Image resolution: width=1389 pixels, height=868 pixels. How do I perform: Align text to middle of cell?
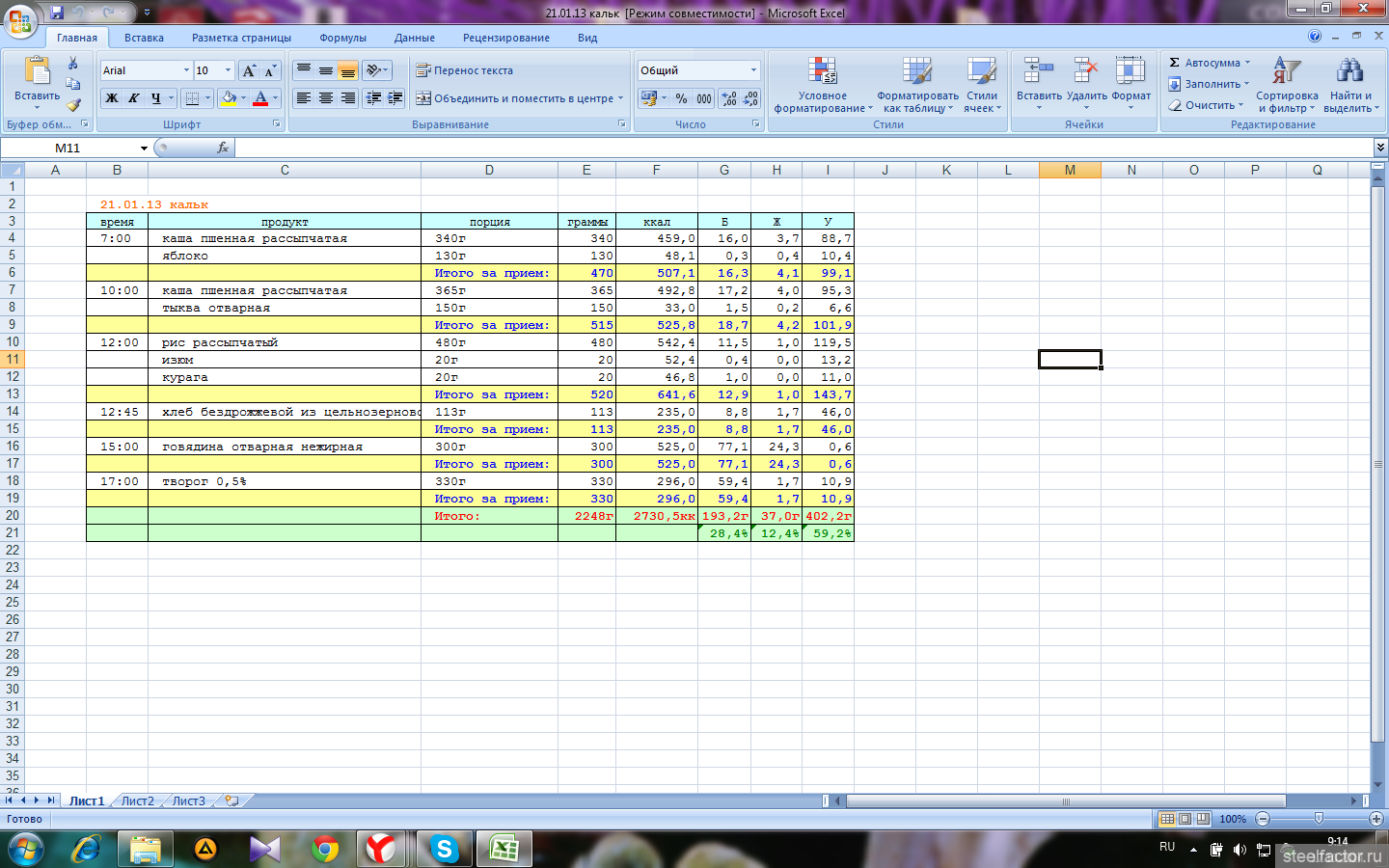tap(326, 70)
